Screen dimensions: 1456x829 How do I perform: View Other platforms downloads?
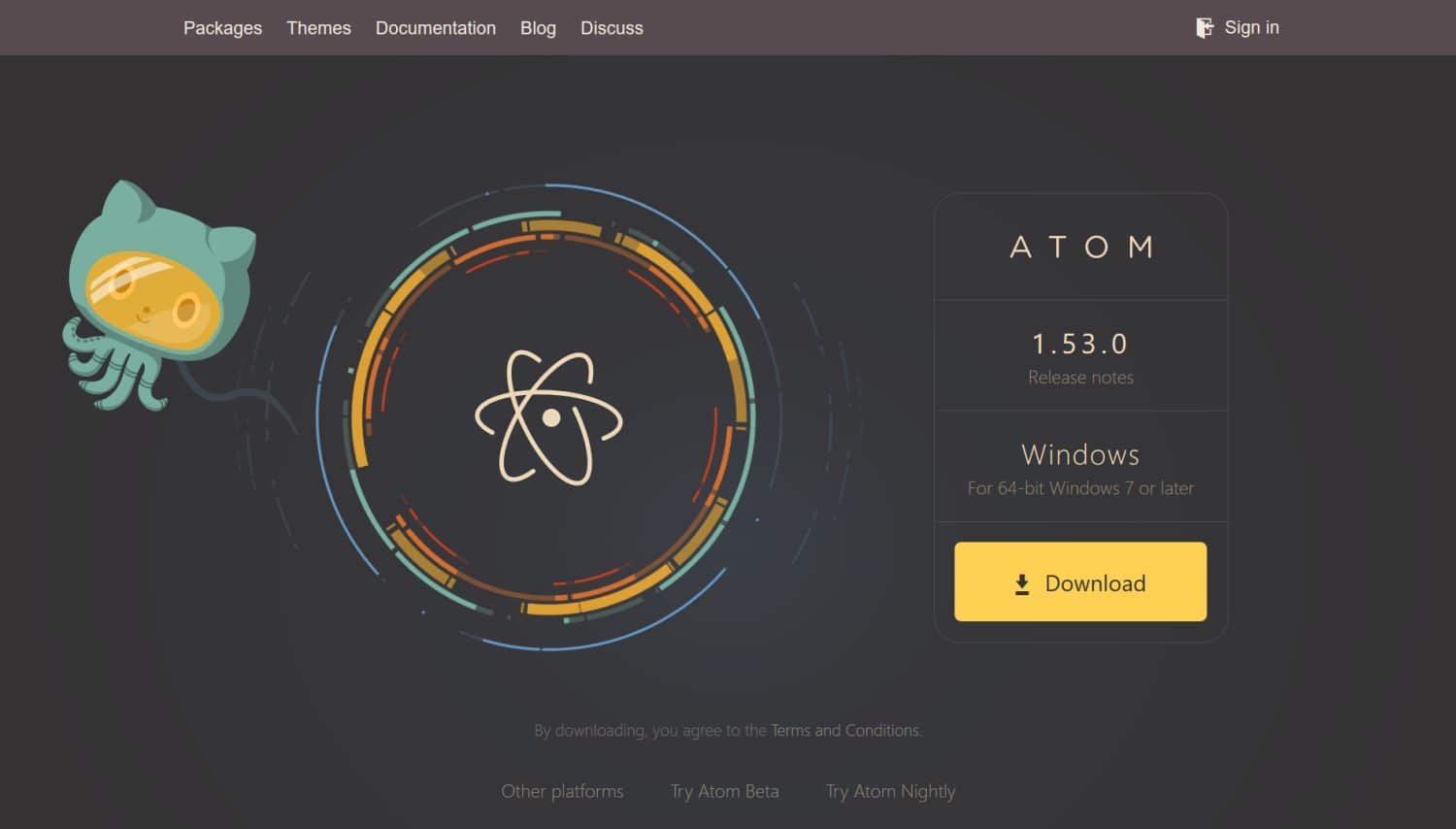coord(562,791)
